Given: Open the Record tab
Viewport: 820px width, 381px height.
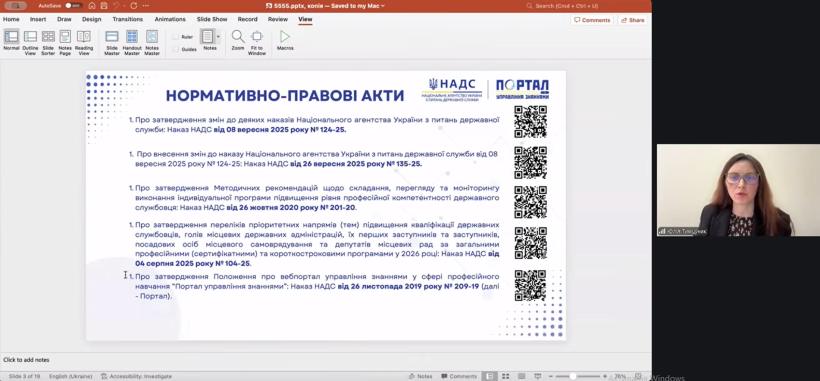Looking at the screenshot, I should pos(247,19).
